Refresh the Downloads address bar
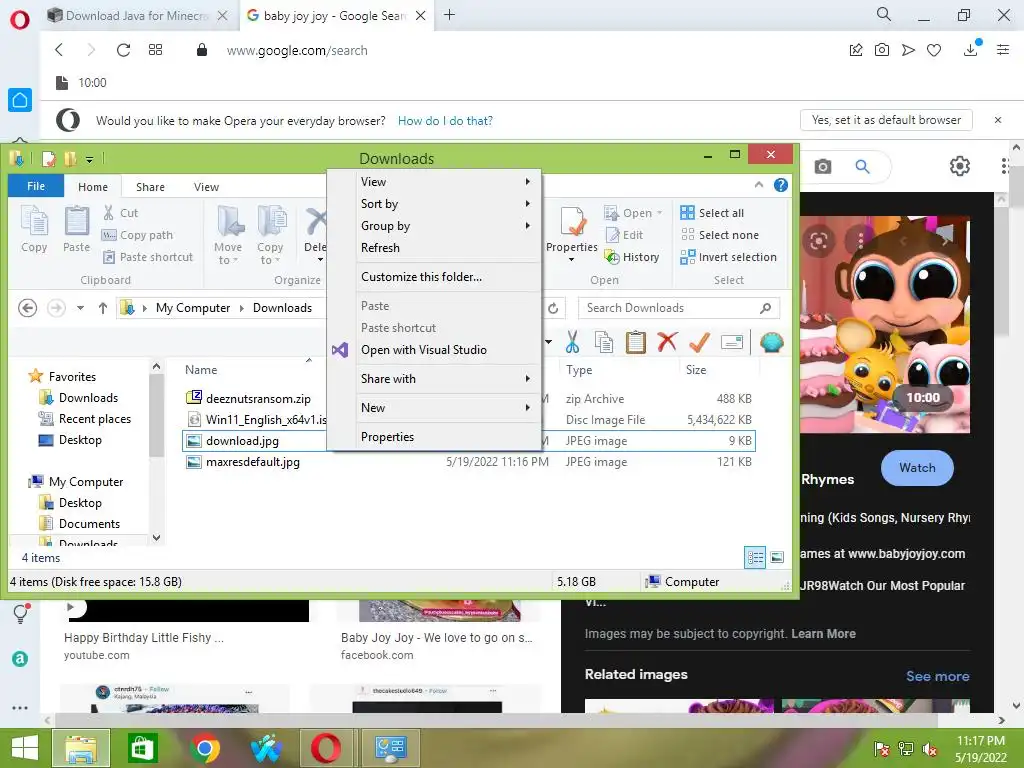Image resolution: width=1024 pixels, height=768 pixels. point(553,308)
